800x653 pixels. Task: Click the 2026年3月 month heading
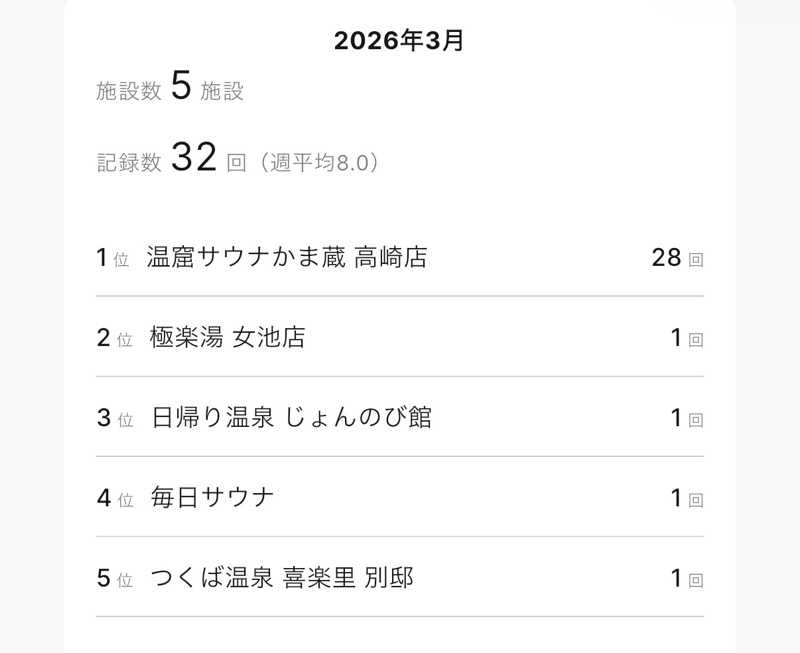coord(399,40)
